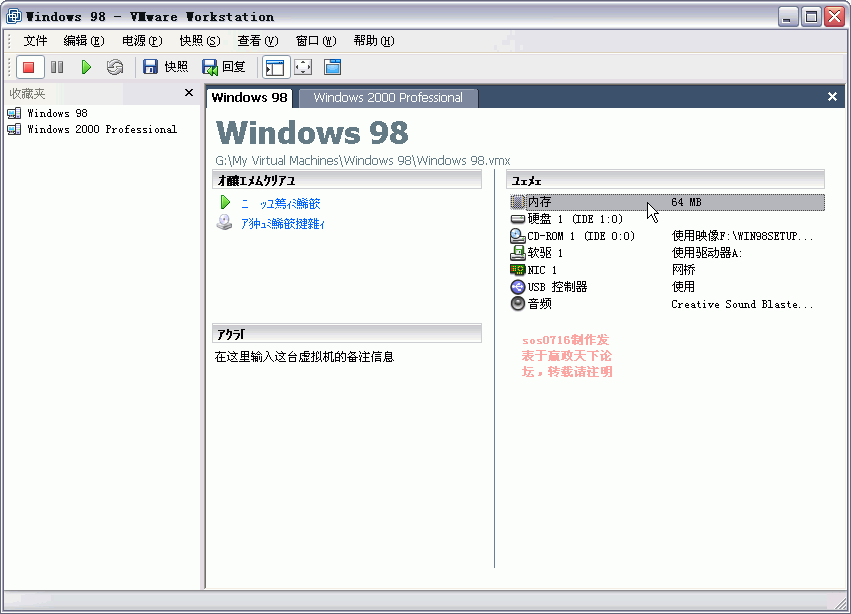Click the USB controller icon
This screenshot has width=851, height=614.
pos(518,287)
